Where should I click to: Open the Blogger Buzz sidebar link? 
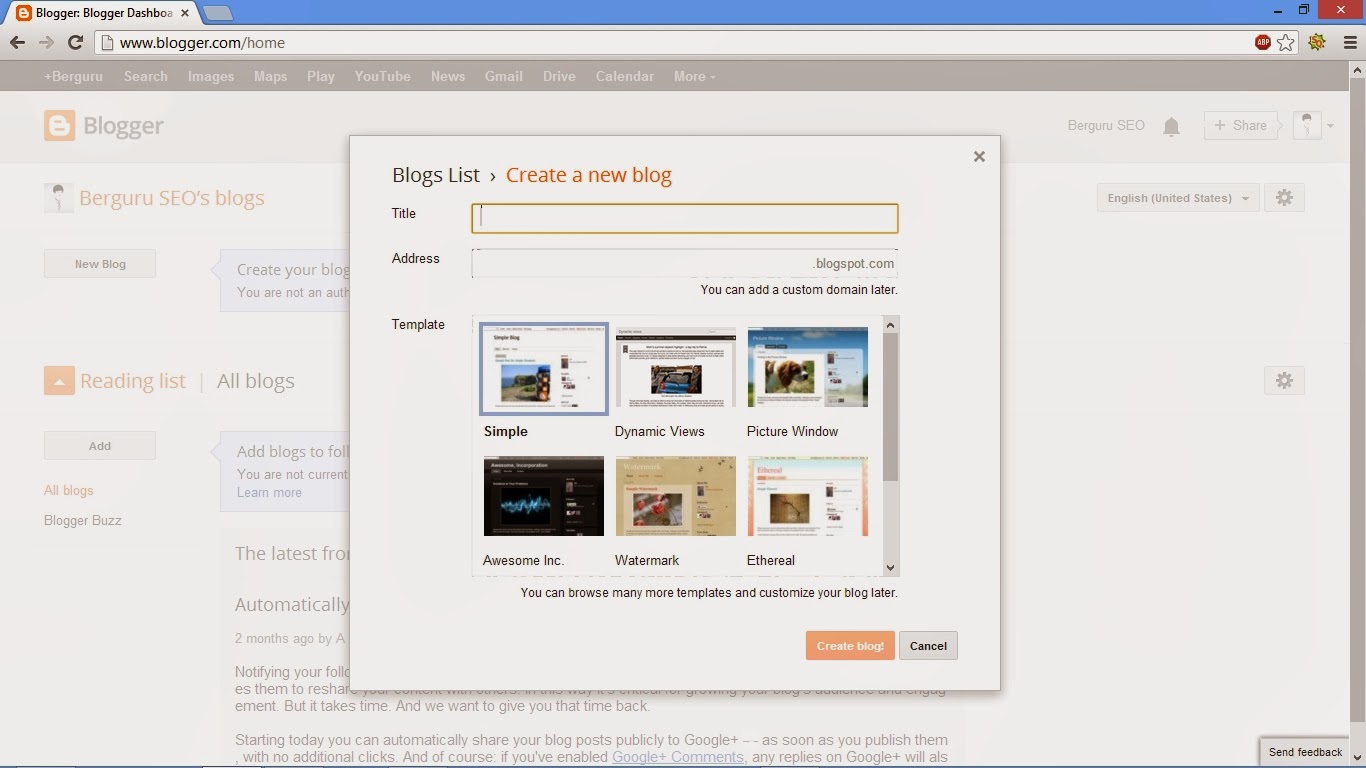pos(83,521)
